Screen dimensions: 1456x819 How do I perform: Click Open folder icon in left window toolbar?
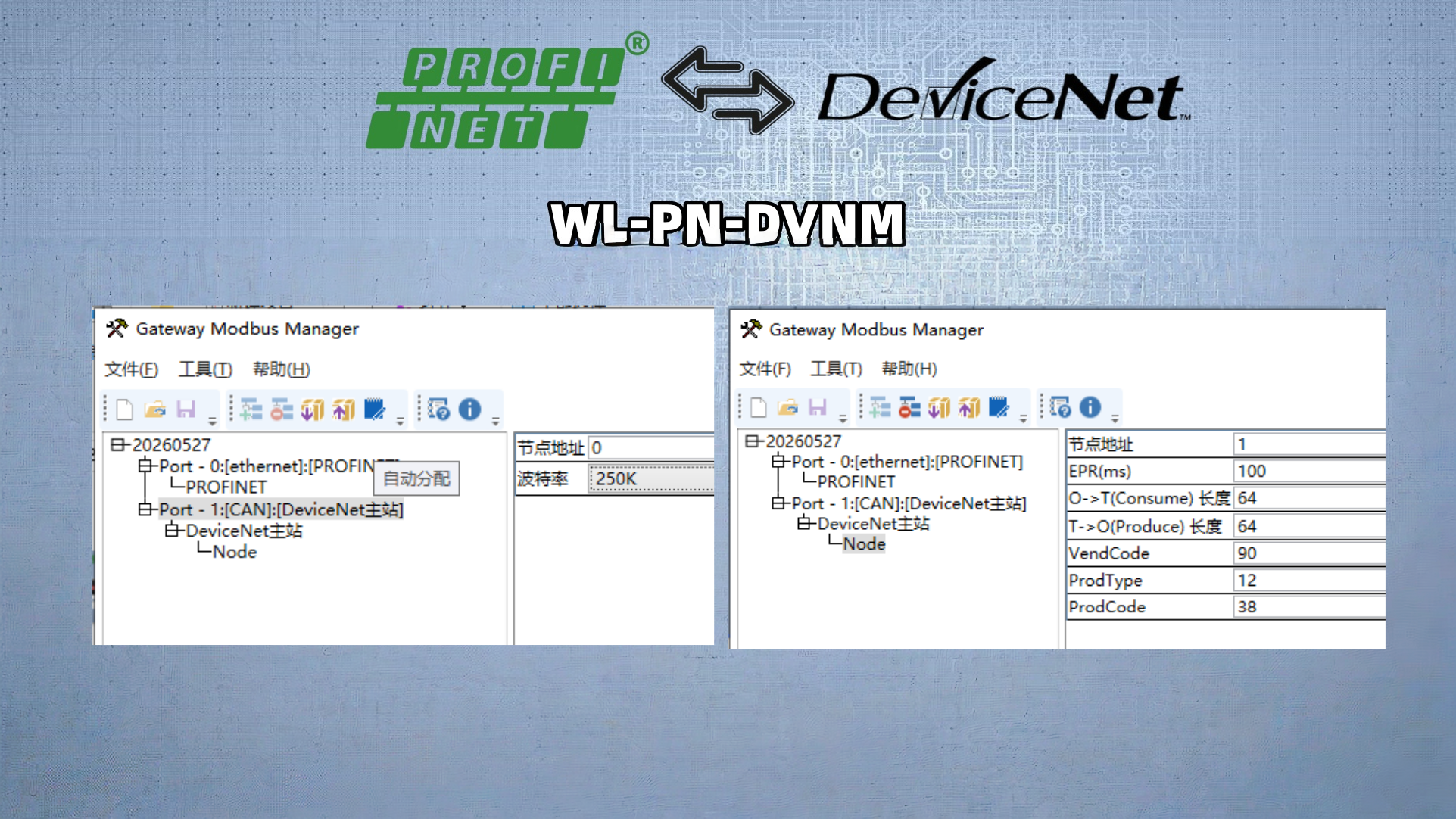point(155,409)
